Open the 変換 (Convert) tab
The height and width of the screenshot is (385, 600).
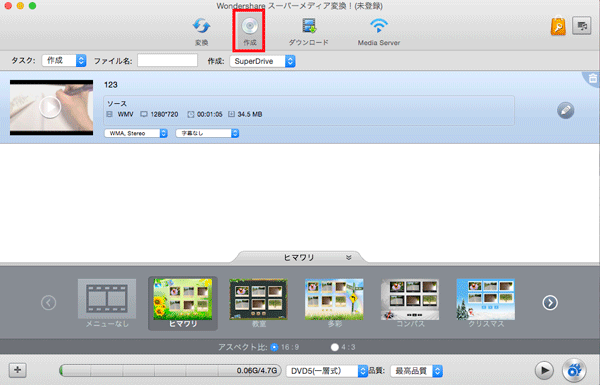point(201,31)
